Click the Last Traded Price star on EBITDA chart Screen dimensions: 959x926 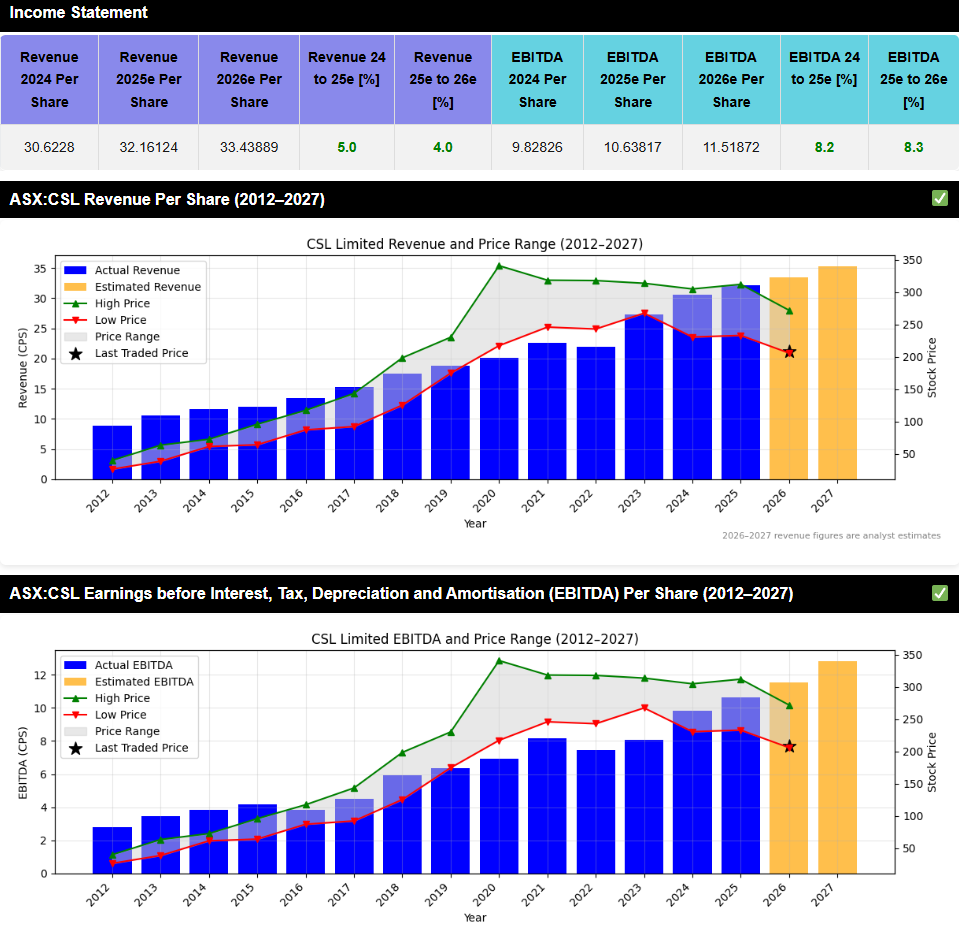789,746
